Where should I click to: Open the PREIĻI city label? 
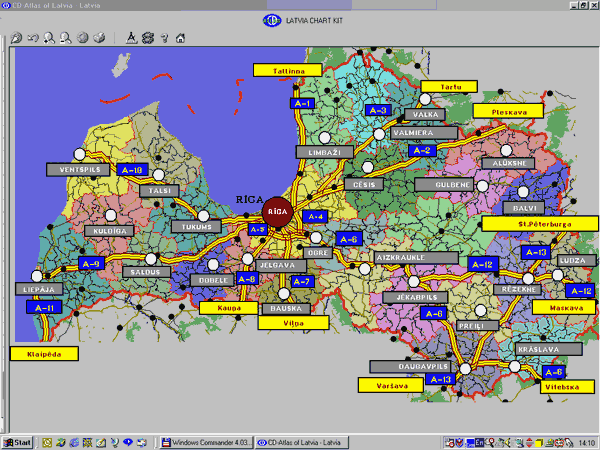tap(478, 326)
